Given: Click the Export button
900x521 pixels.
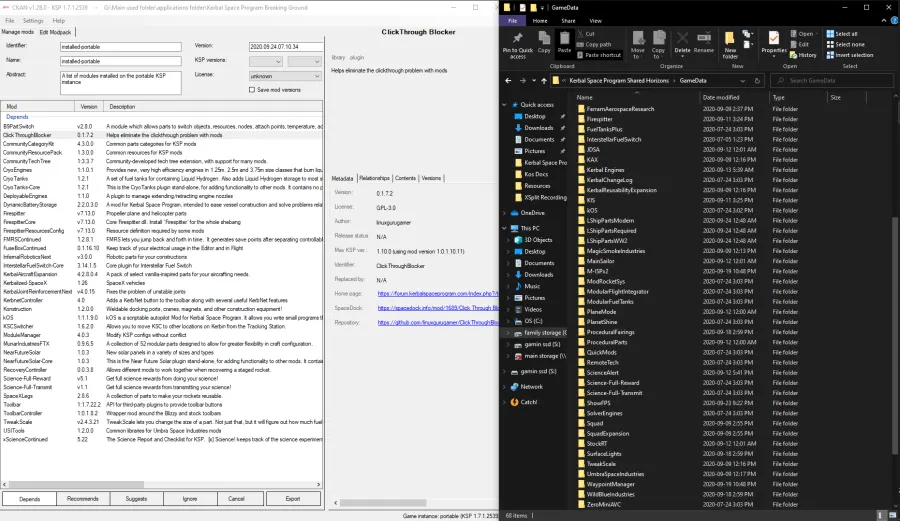Looking at the screenshot, I should coord(292,498).
